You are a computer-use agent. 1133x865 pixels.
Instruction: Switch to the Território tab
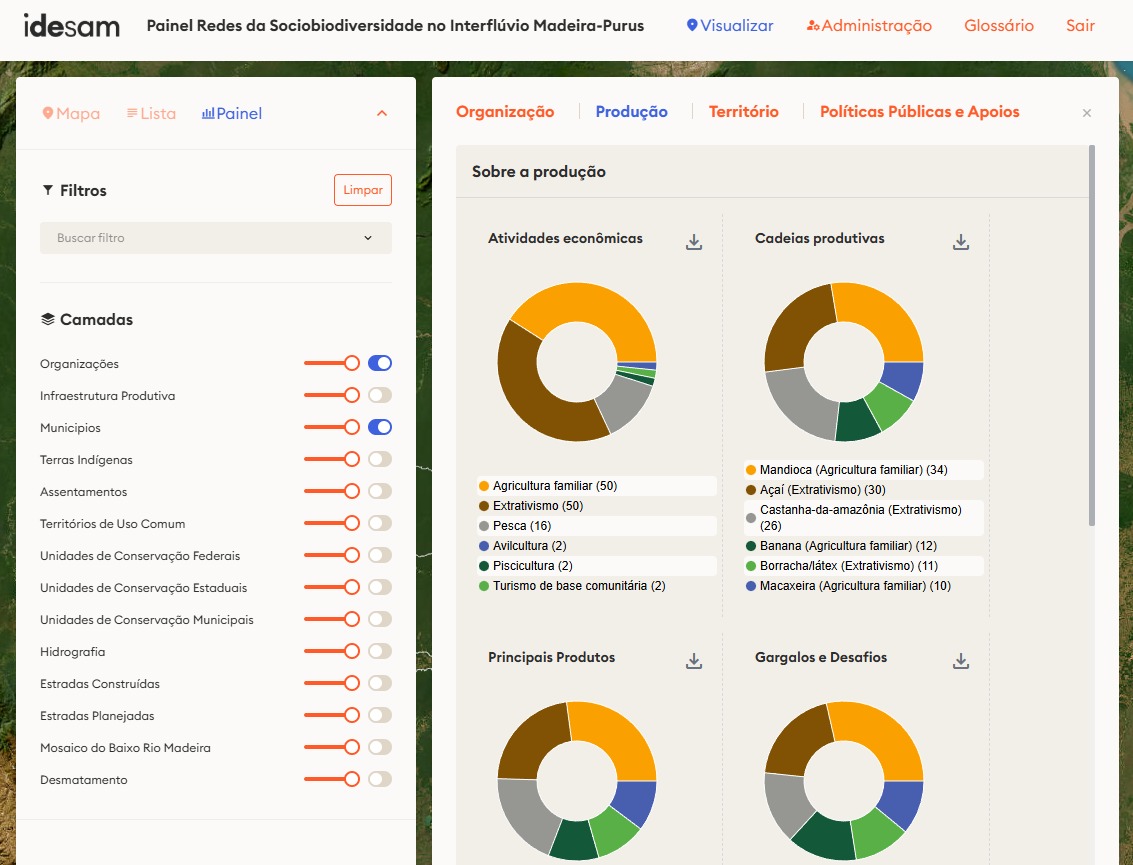(743, 112)
